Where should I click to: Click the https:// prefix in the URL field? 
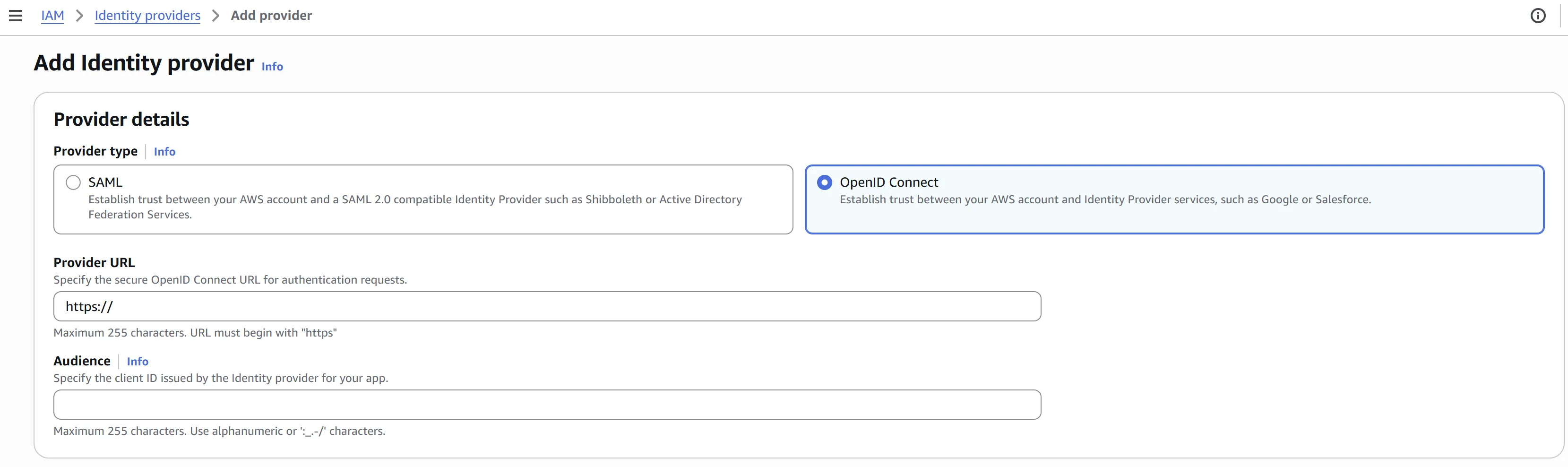pos(89,306)
